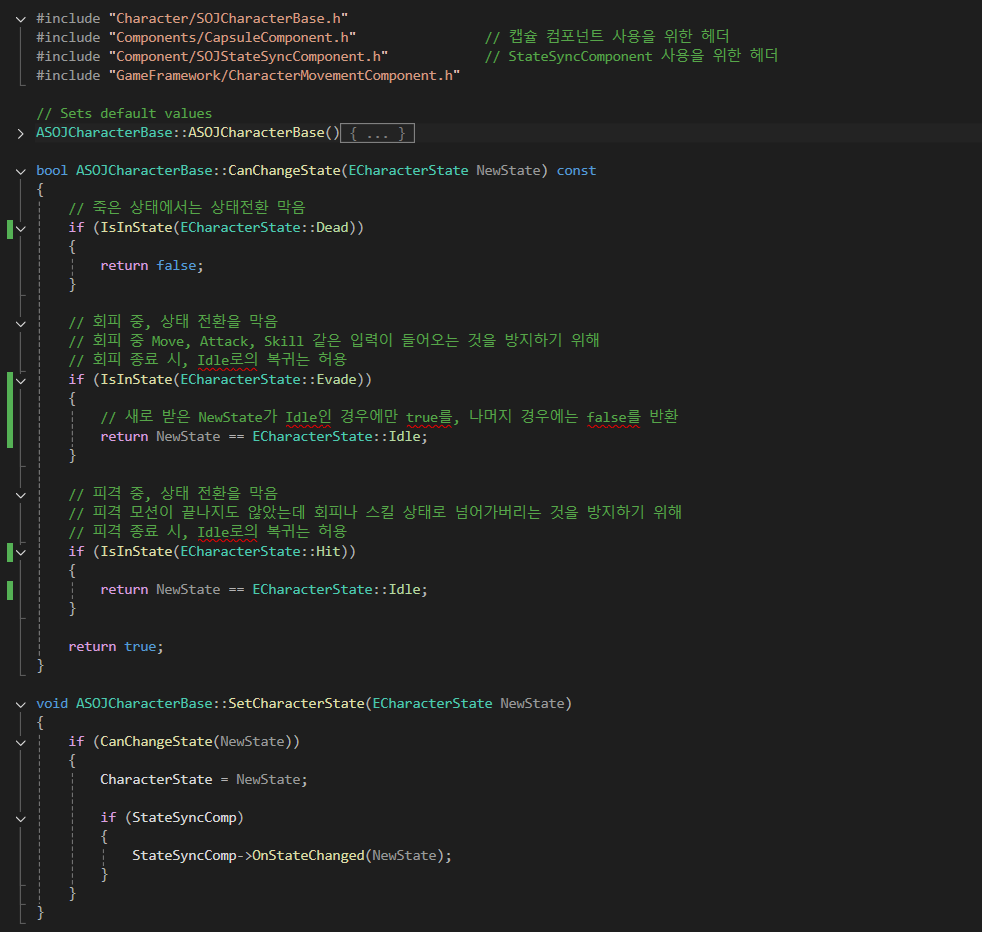
Task: Click the collapsed '{ ... }' constructor body box
Action: (x=377, y=133)
